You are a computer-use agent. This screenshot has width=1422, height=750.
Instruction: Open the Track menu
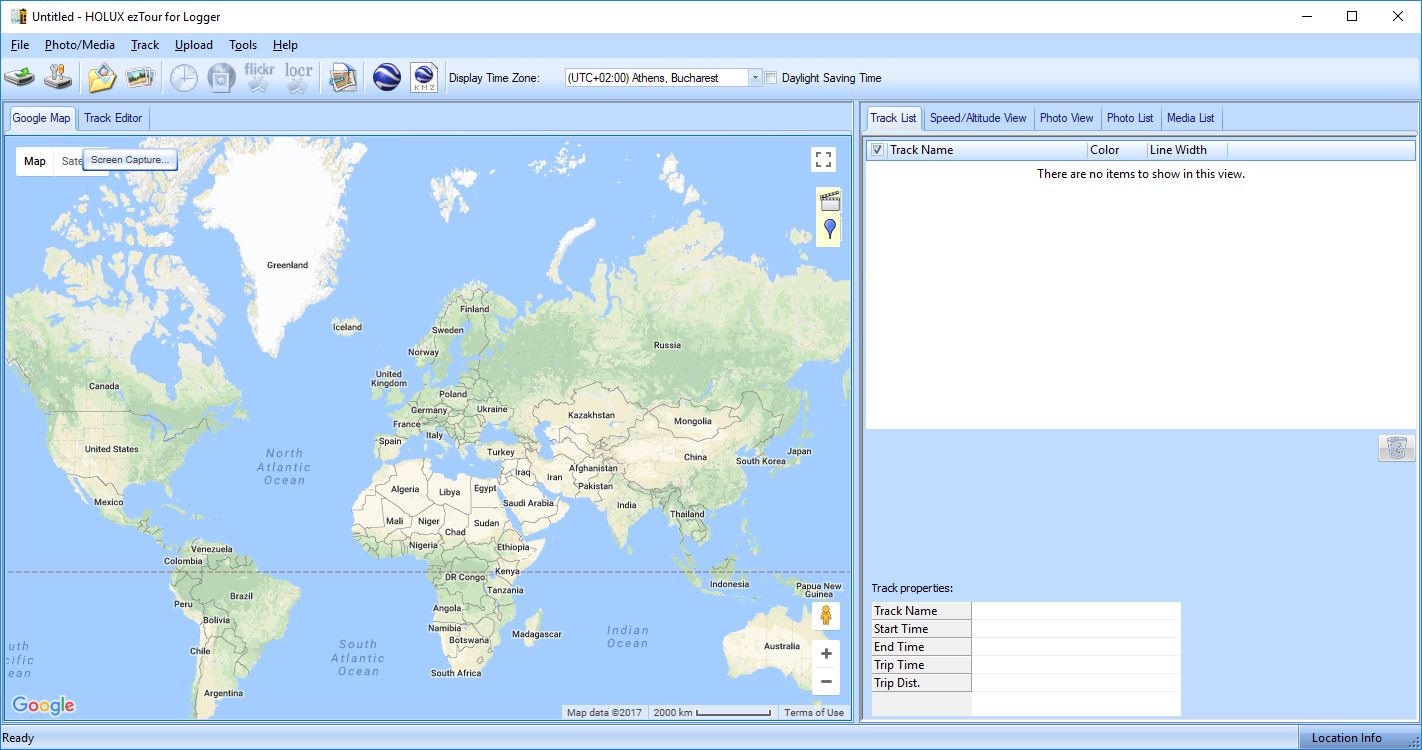pyautogui.click(x=145, y=45)
